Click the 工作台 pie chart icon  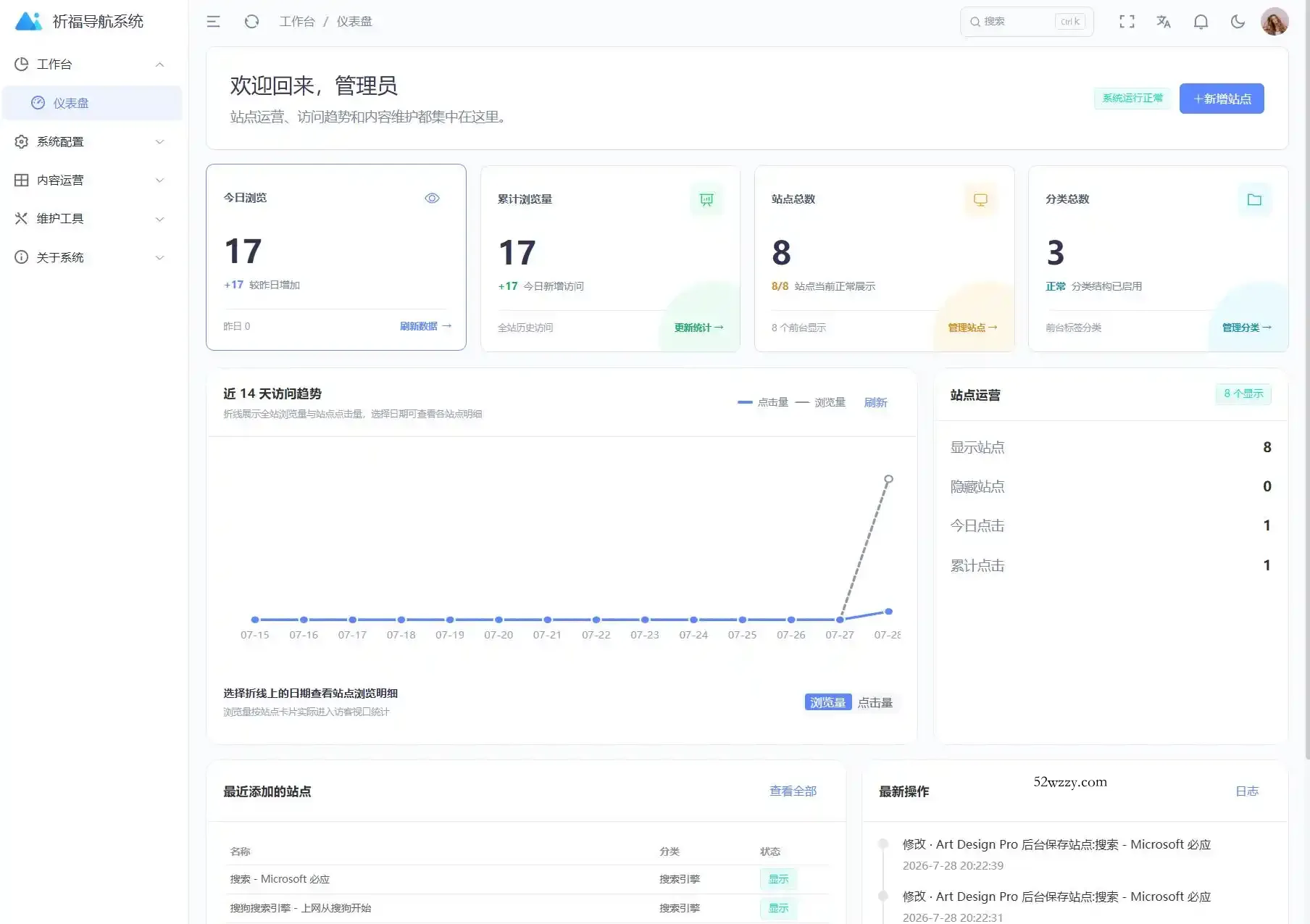[x=22, y=64]
